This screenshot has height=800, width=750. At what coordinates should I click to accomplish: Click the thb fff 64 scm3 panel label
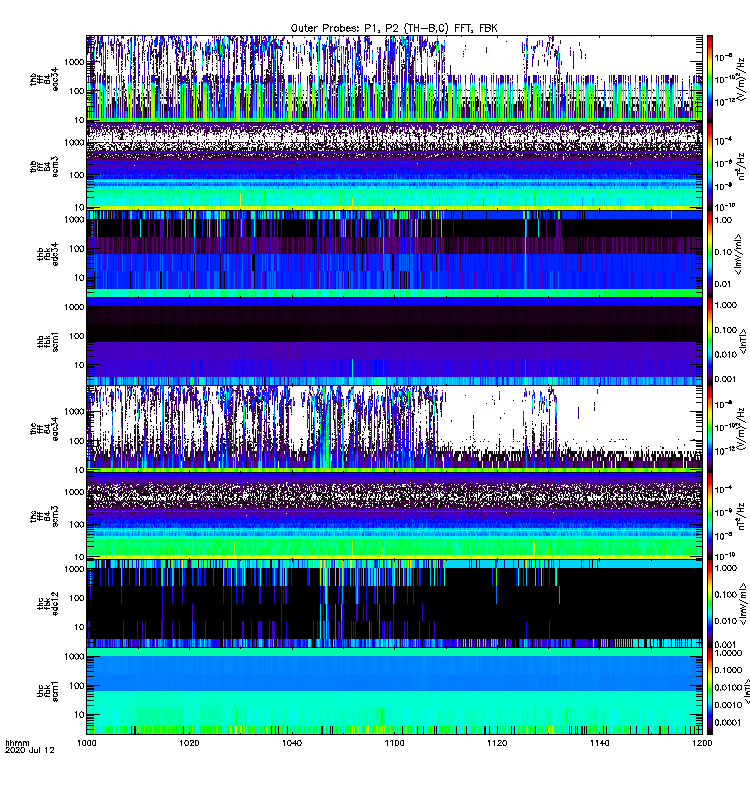pos(44,166)
